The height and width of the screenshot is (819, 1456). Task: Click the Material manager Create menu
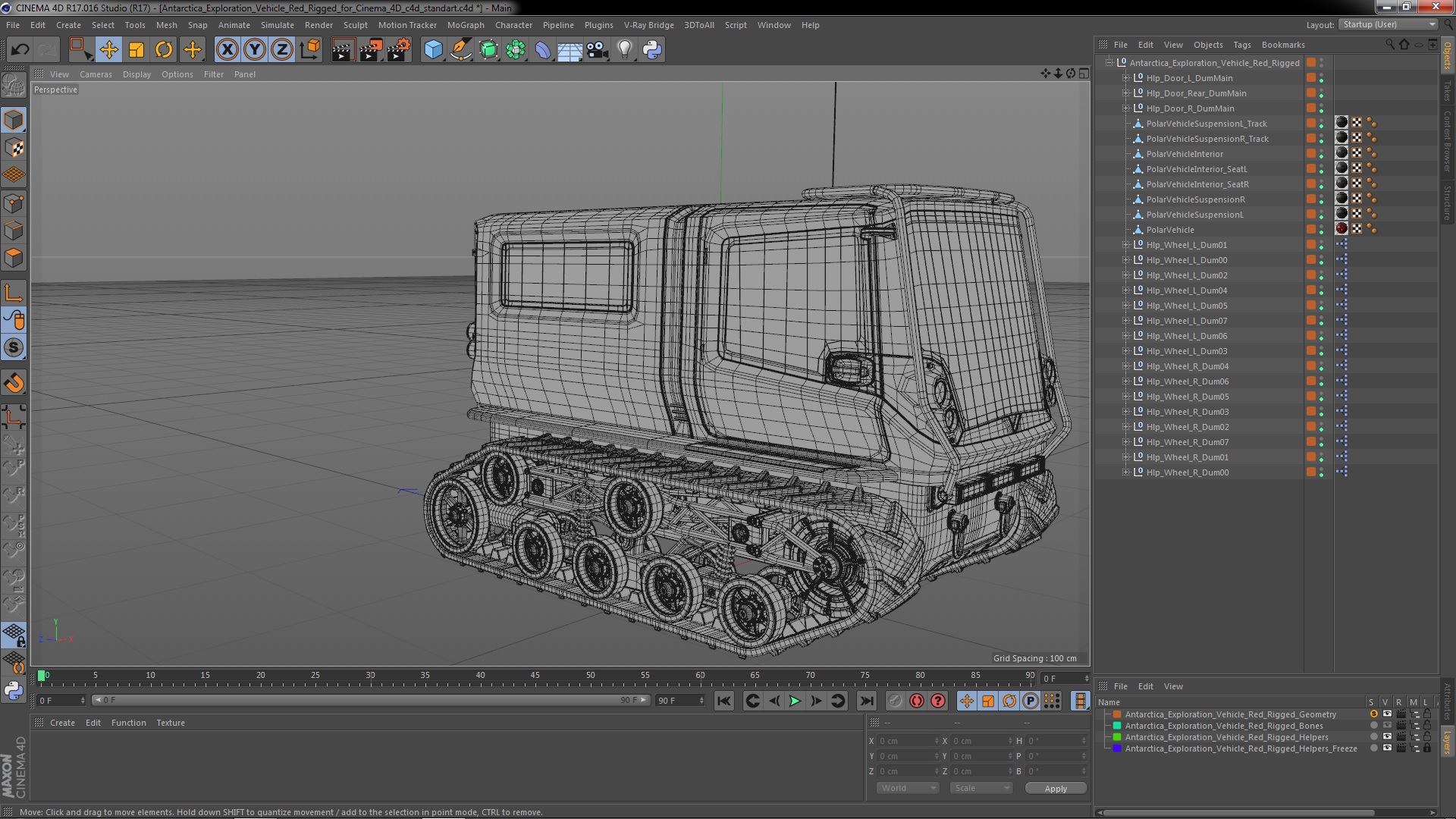pos(62,723)
